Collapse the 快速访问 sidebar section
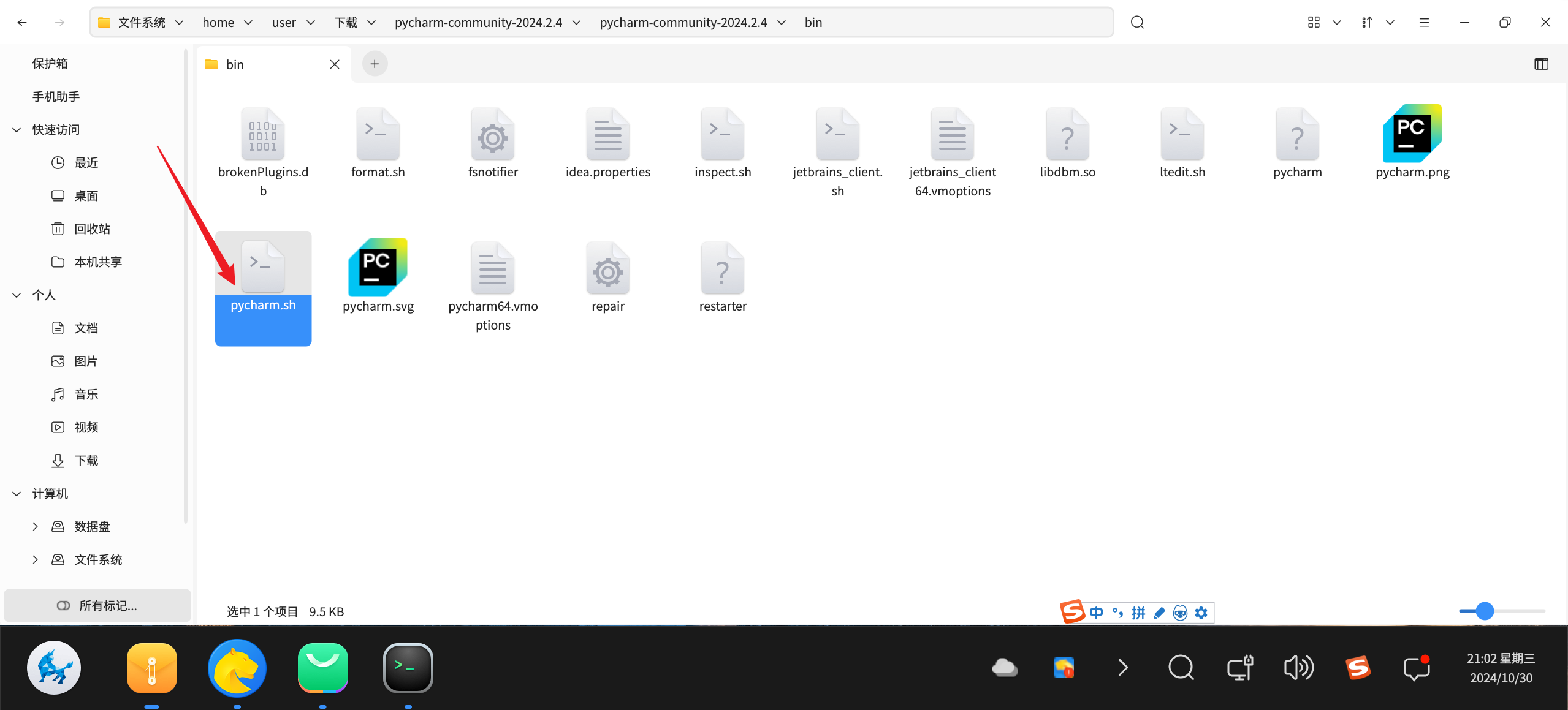The height and width of the screenshot is (710, 1568). 17,130
